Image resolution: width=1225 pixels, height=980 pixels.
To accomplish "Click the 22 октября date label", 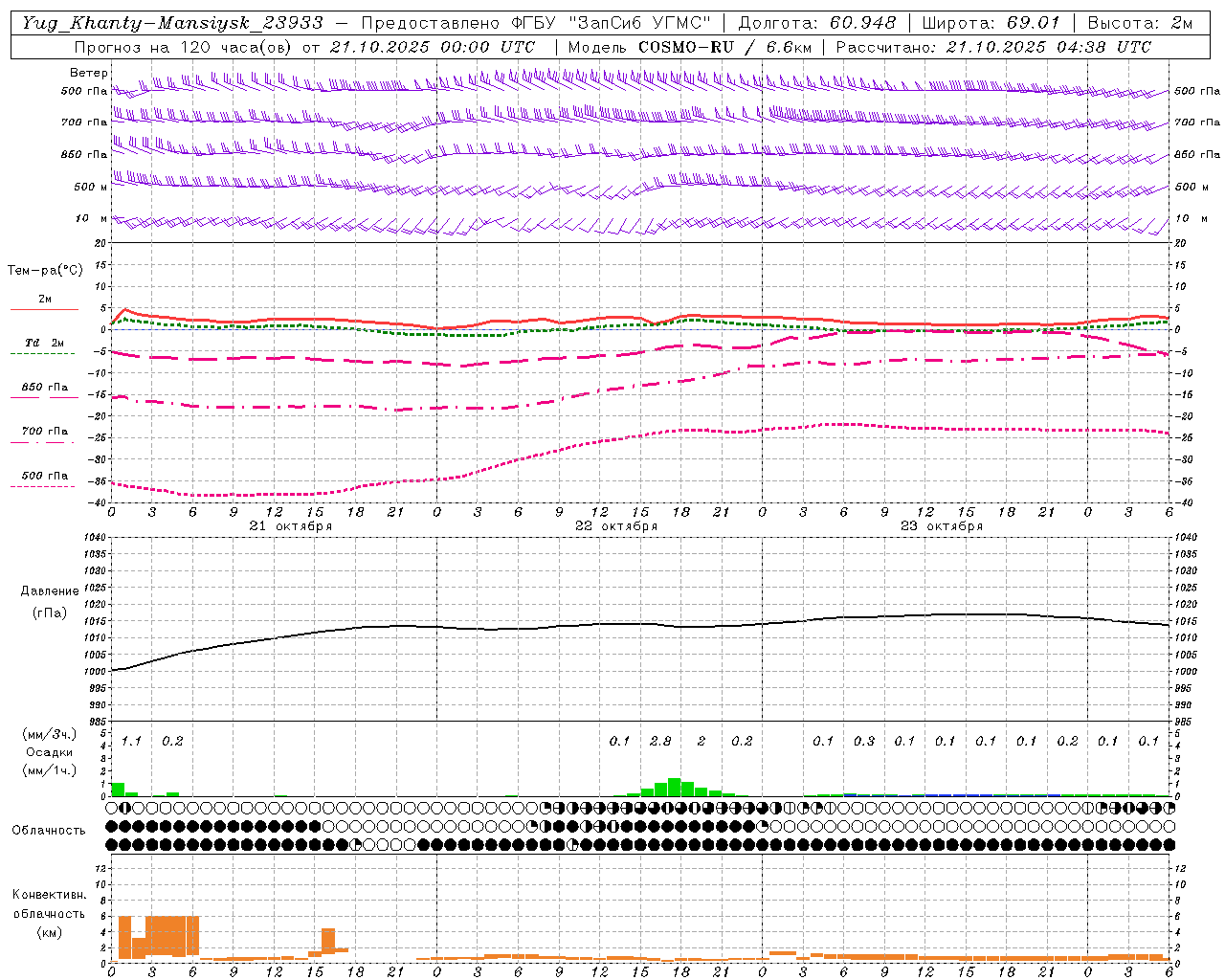I will pos(616,526).
